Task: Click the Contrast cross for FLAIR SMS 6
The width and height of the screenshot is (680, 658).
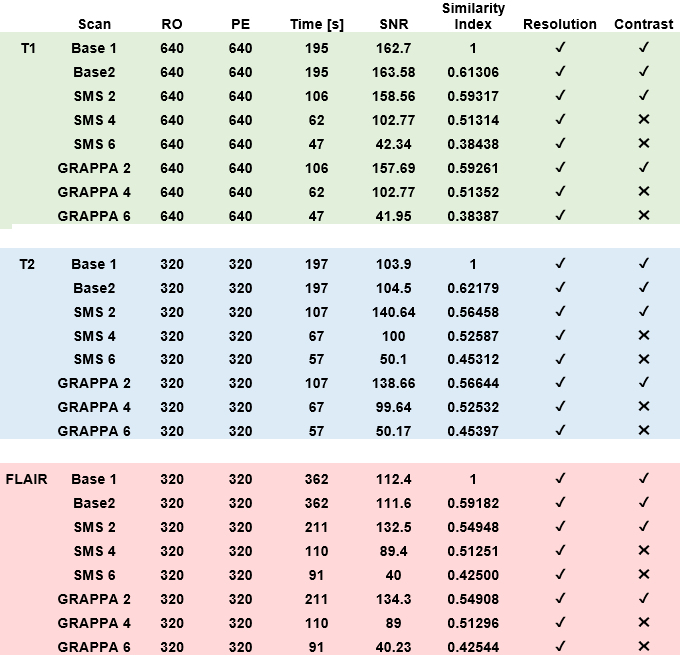Action: (644, 575)
